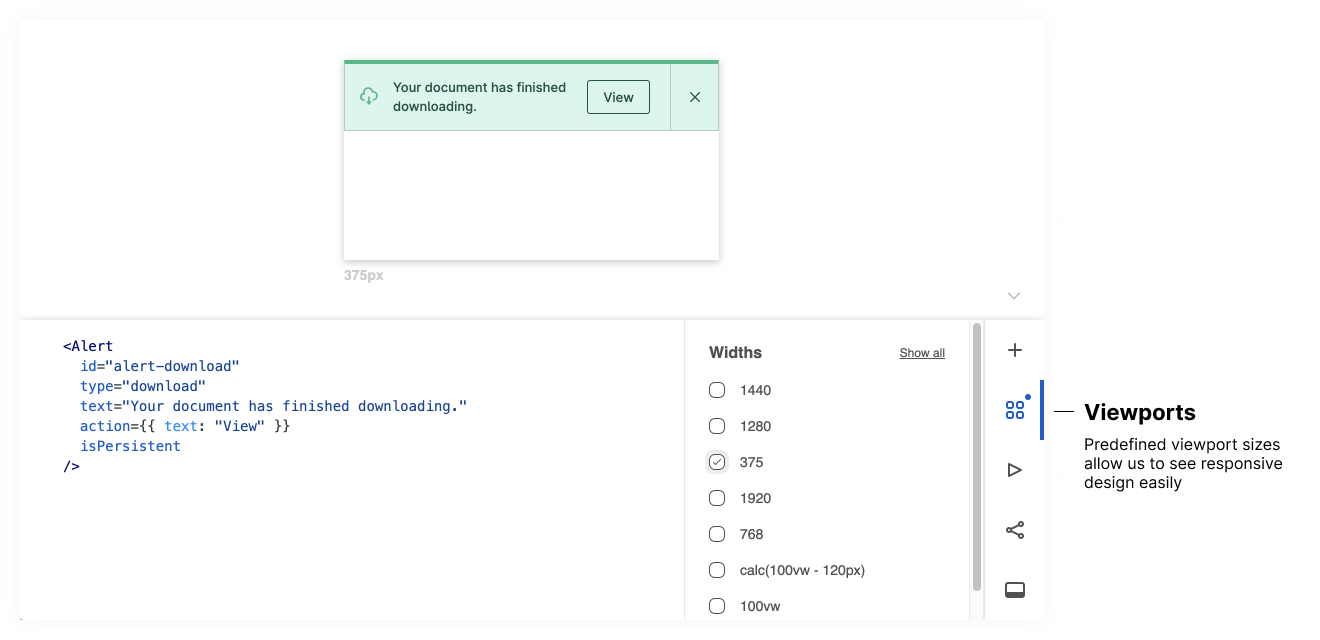Enable the 100vw width checkbox
Image resolution: width=1320 pixels, height=640 pixels.
tap(717, 606)
